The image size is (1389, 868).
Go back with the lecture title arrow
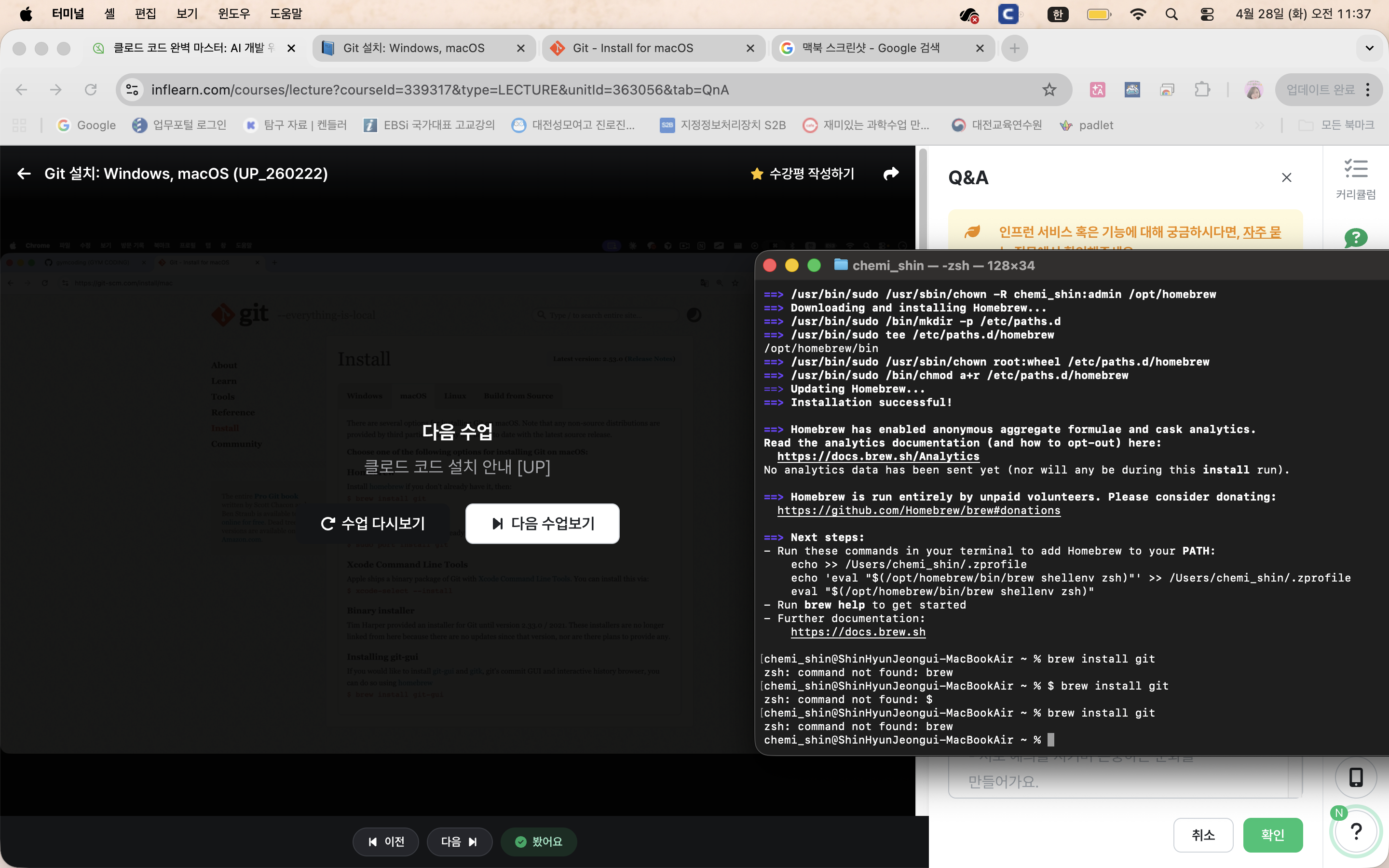coord(24,174)
